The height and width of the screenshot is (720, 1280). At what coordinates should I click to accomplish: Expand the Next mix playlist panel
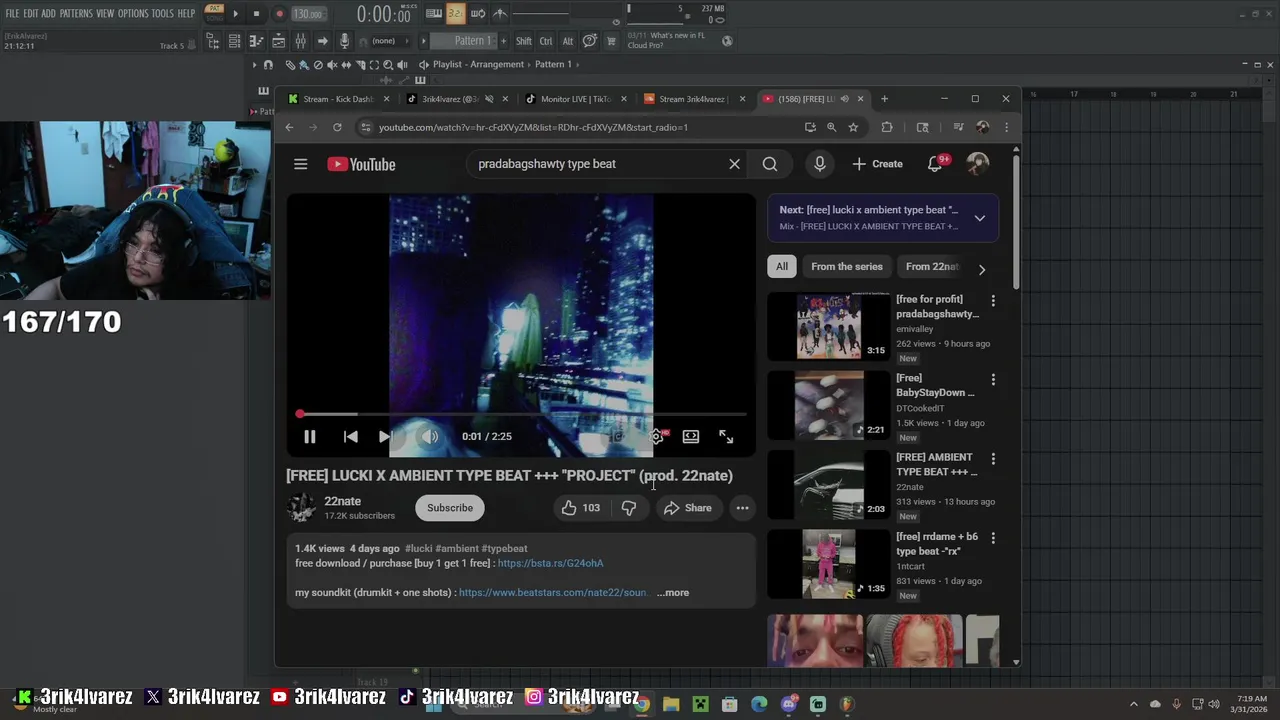980,218
